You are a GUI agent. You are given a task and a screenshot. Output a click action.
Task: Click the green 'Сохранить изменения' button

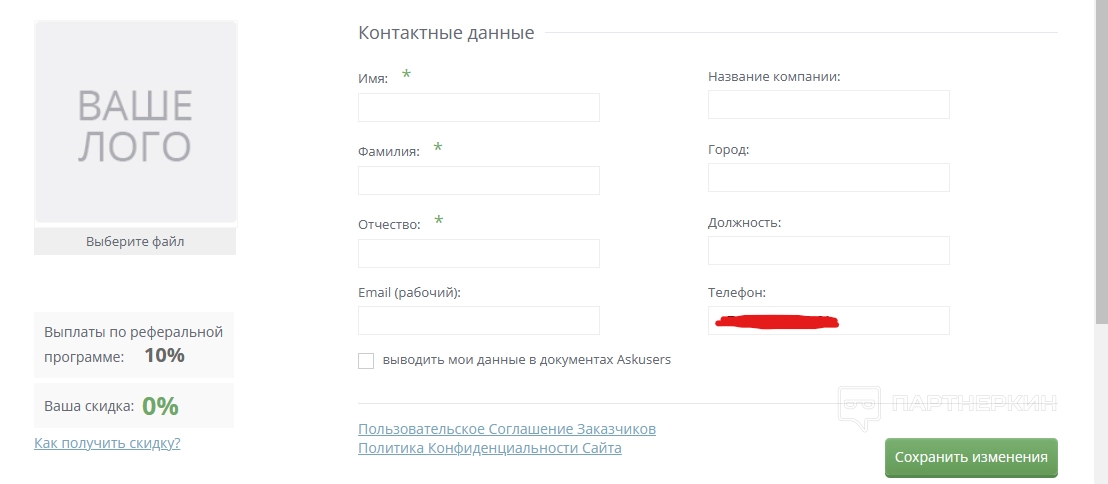click(x=970, y=458)
